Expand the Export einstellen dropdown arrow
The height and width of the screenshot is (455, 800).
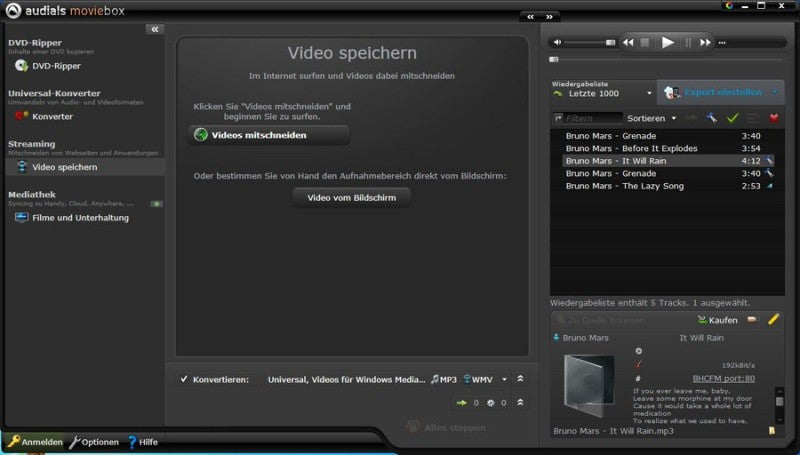[x=775, y=92]
